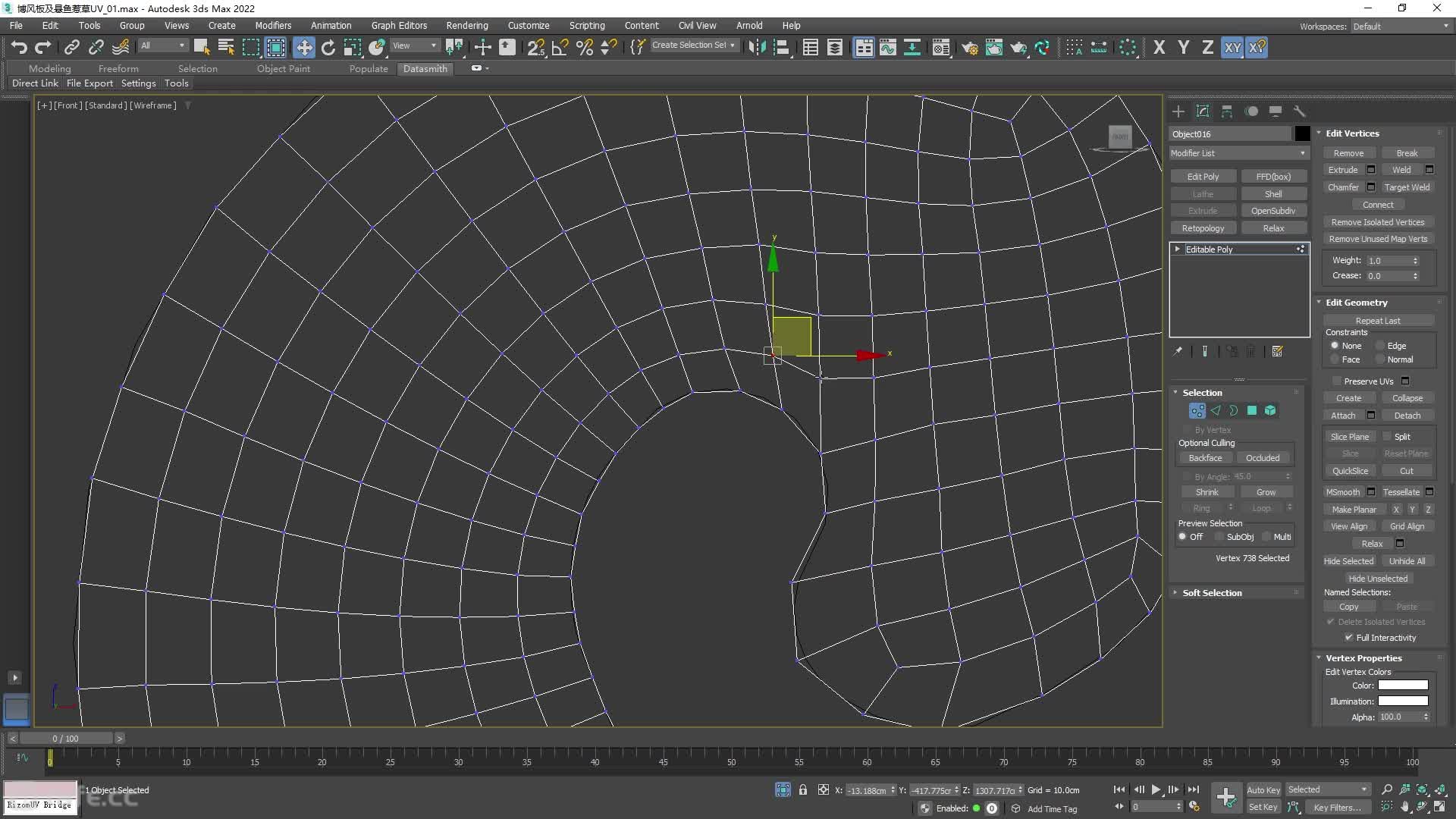Click the QuickSlice button
The image size is (1456, 819).
click(1351, 471)
